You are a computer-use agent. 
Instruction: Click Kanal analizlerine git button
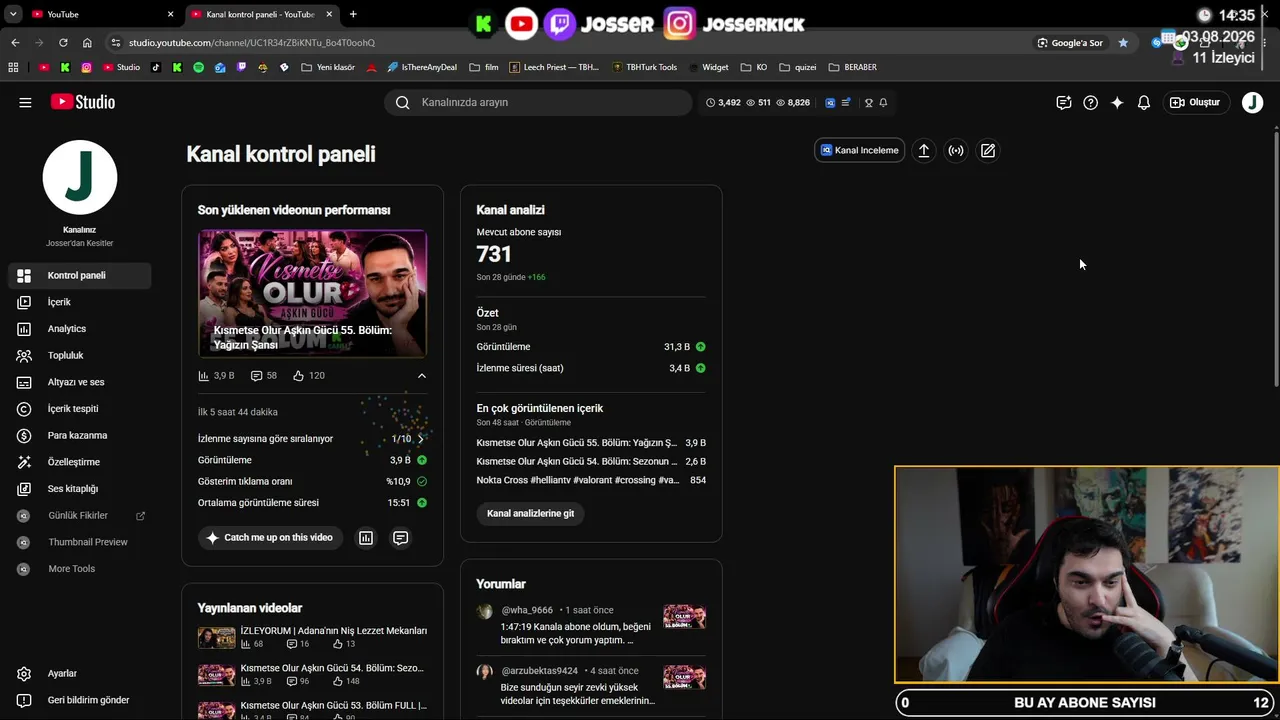point(531,513)
